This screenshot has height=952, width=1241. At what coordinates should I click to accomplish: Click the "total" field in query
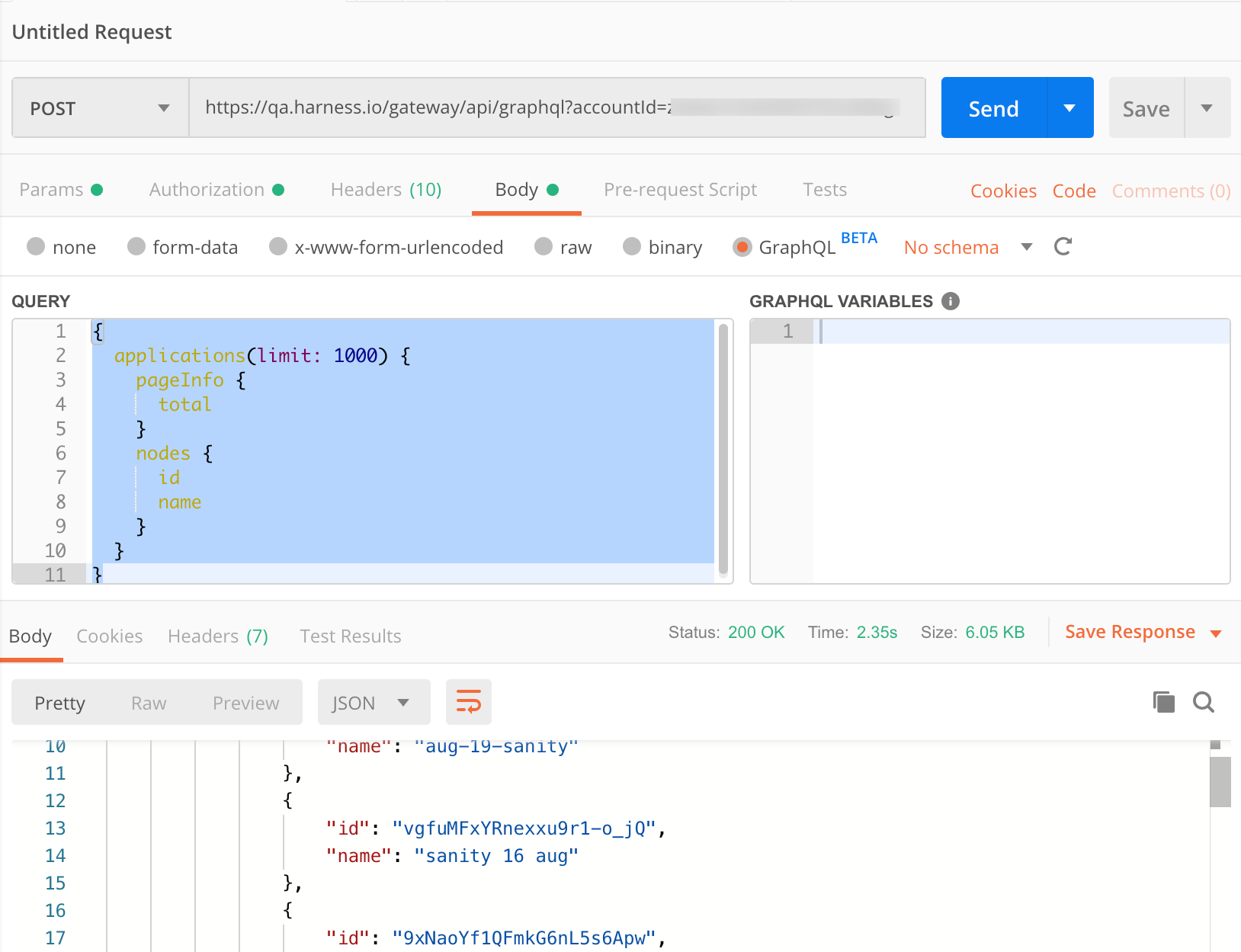[184, 404]
